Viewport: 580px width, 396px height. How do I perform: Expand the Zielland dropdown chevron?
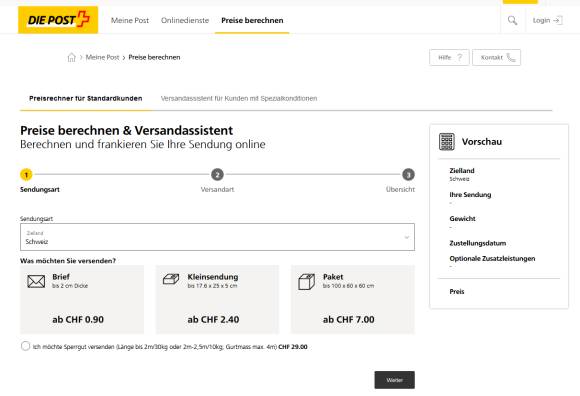407,237
